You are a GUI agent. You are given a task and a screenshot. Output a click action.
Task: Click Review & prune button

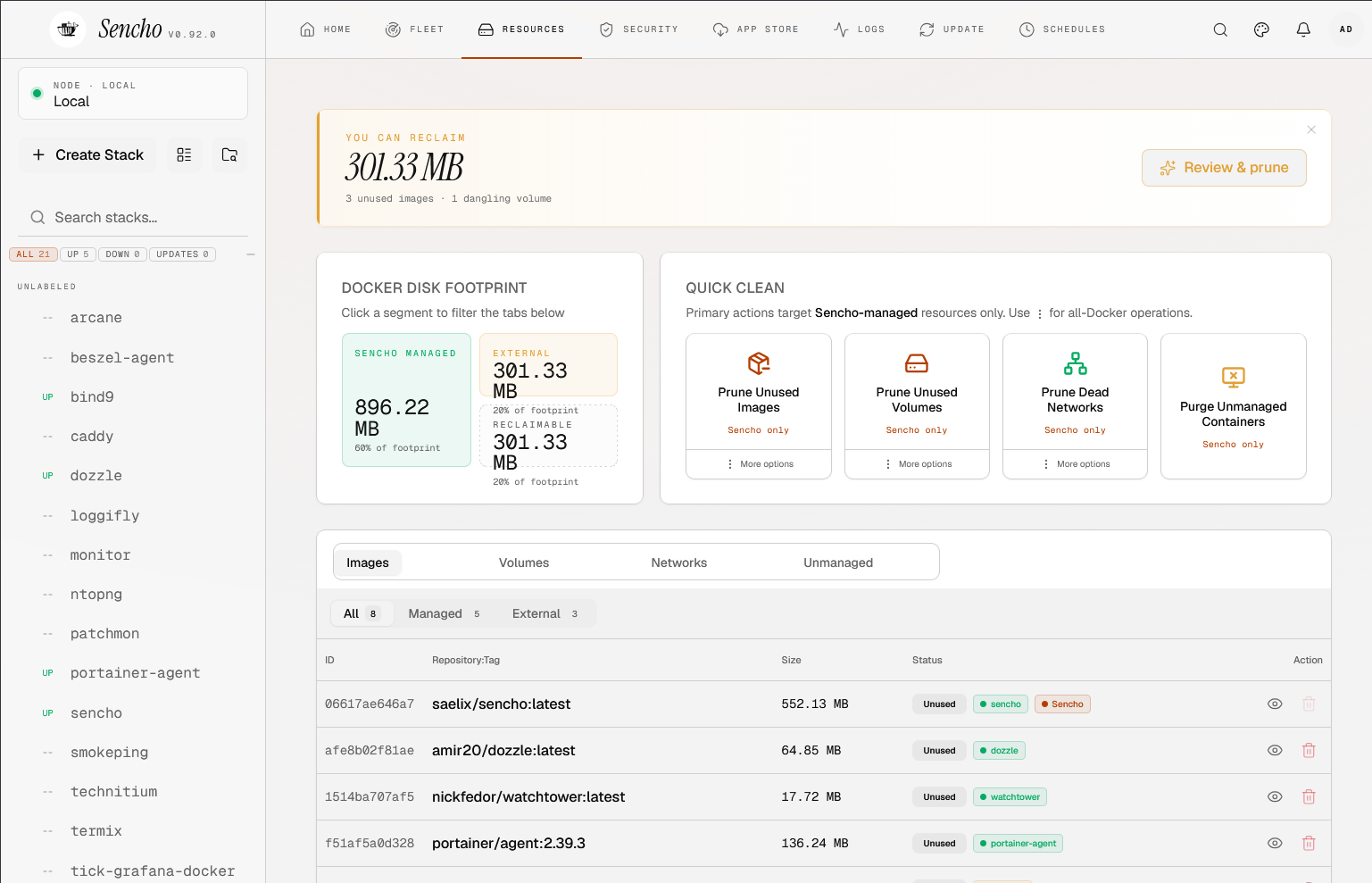1224,168
